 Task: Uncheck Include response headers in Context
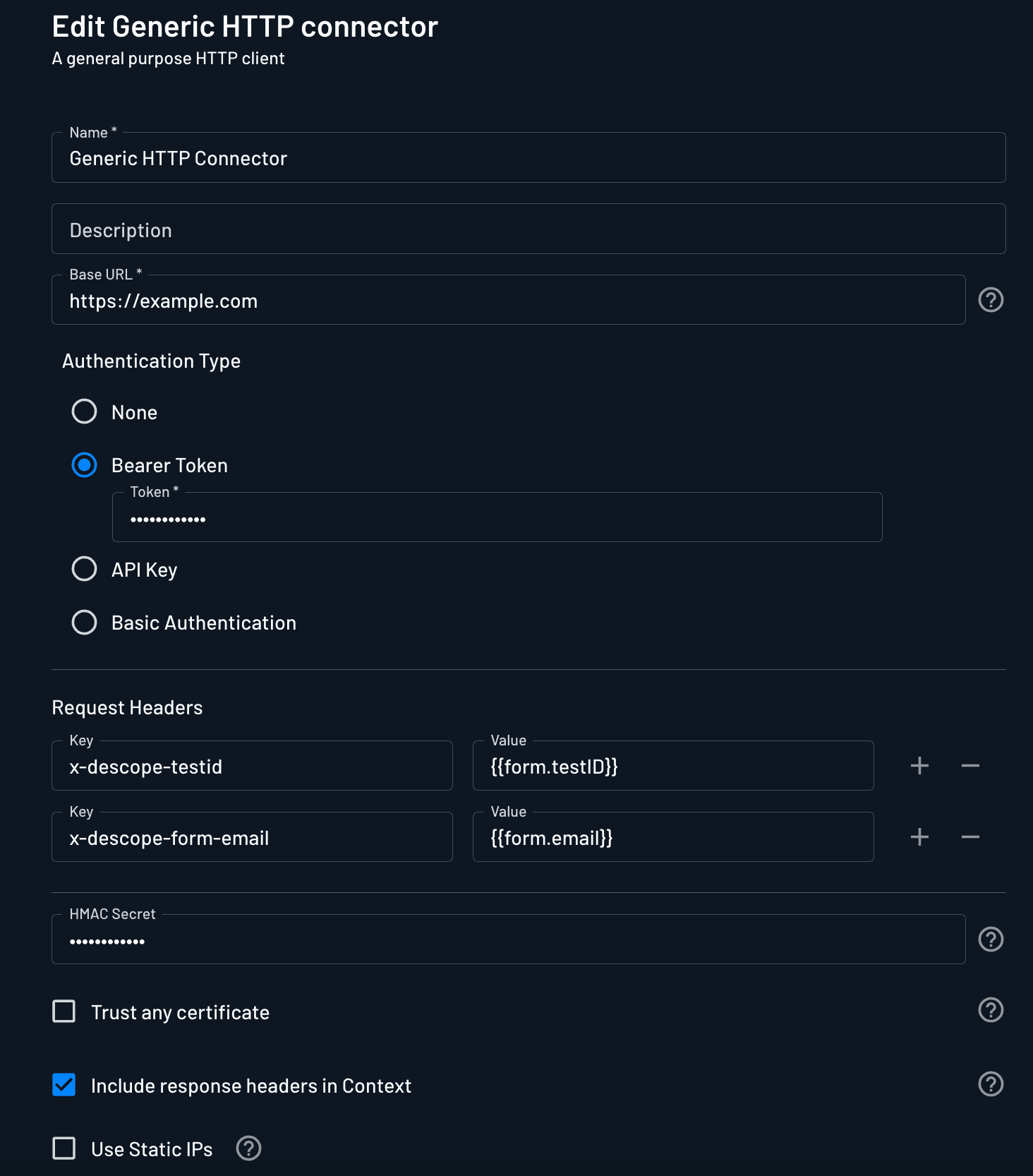coord(64,1085)
